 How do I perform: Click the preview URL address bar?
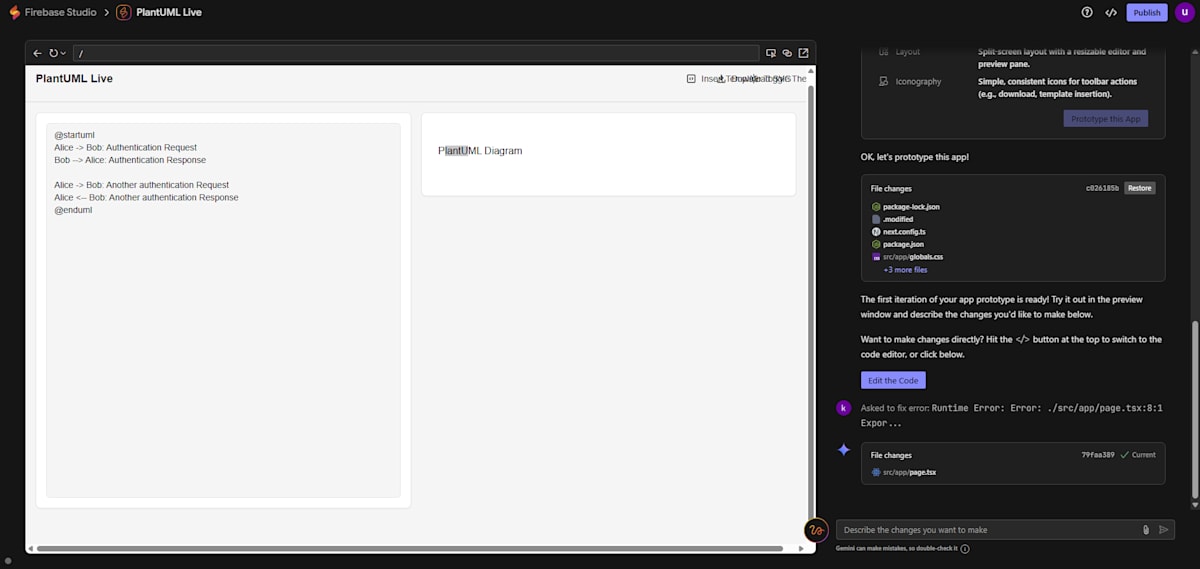[x=416, y=53]
